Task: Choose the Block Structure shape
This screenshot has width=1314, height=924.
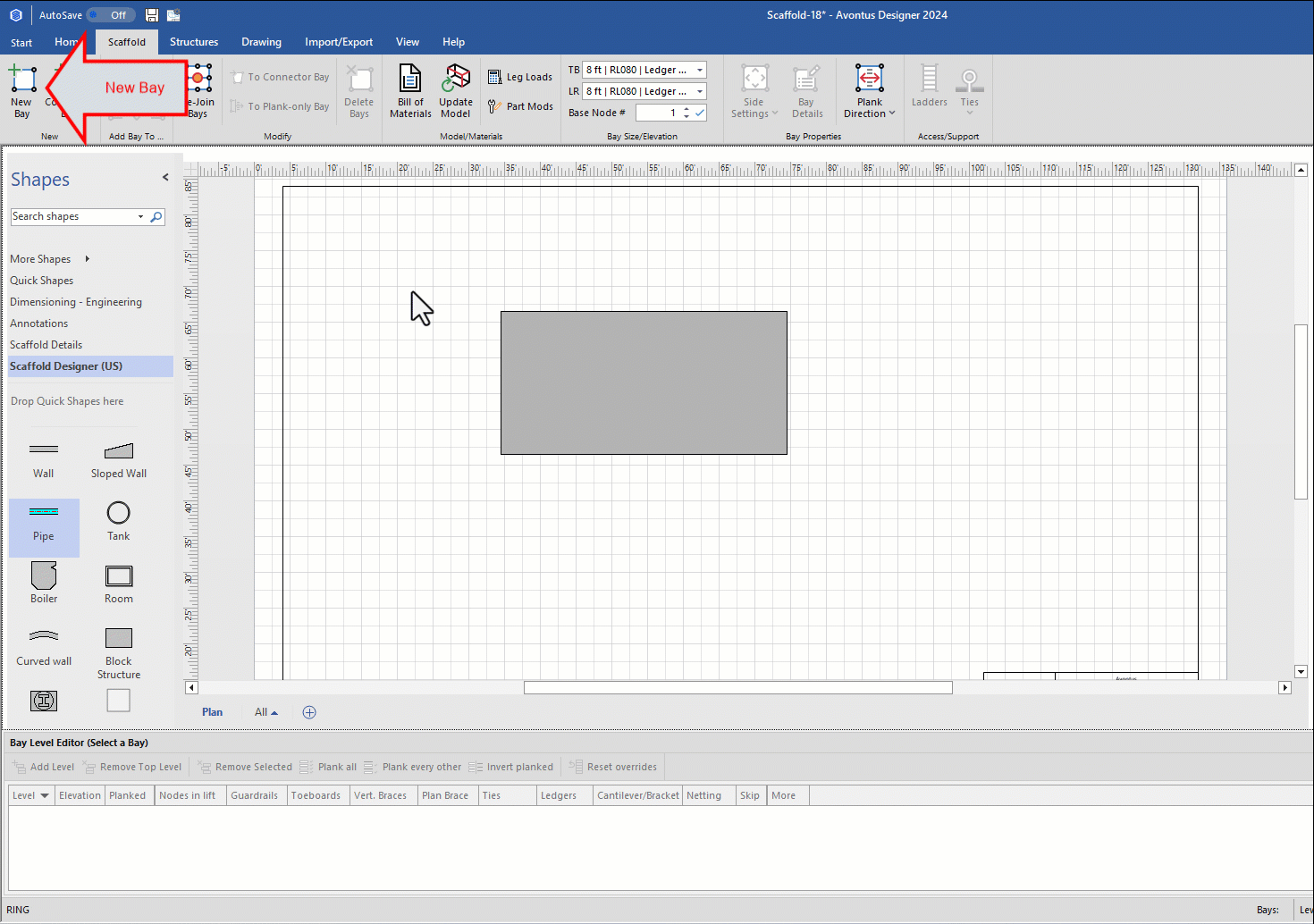Action: point(118,638)
